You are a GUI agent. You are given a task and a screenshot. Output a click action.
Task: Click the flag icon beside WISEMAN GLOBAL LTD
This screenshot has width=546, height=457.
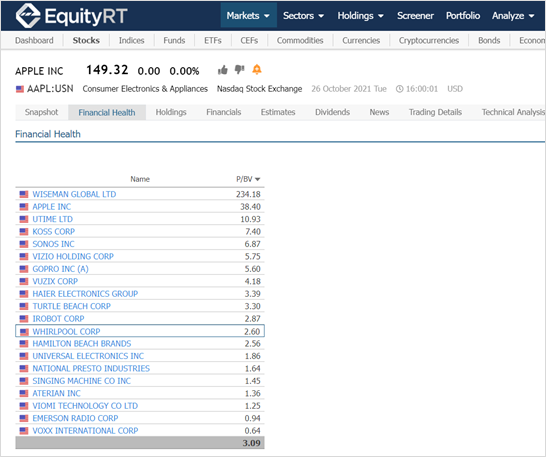[24, 194]
